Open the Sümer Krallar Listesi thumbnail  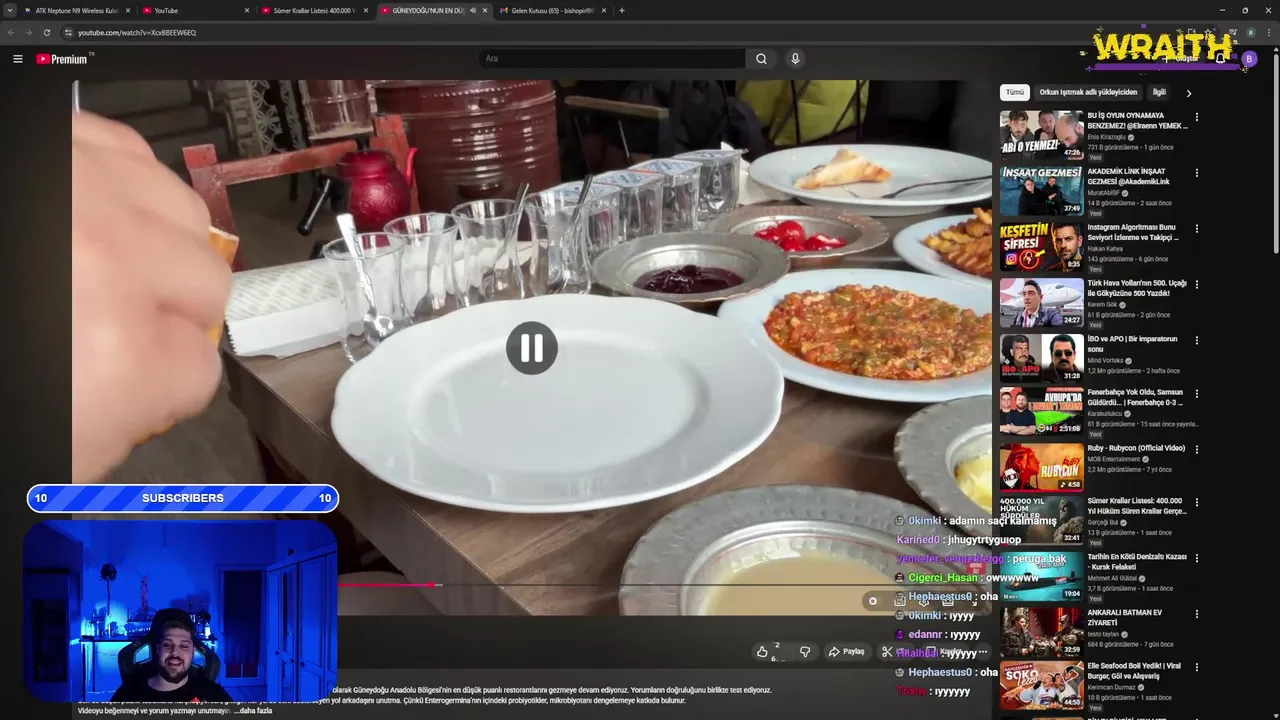click(x=1041, y=519)
